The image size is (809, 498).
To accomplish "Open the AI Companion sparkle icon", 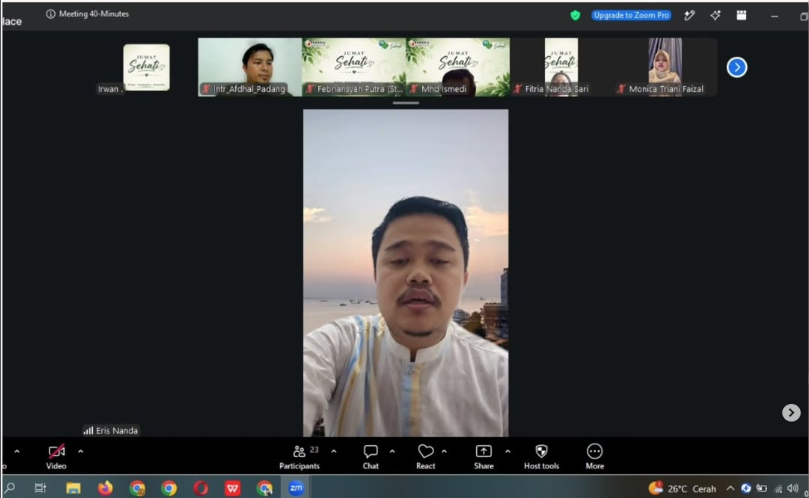I will click(715, 15).
